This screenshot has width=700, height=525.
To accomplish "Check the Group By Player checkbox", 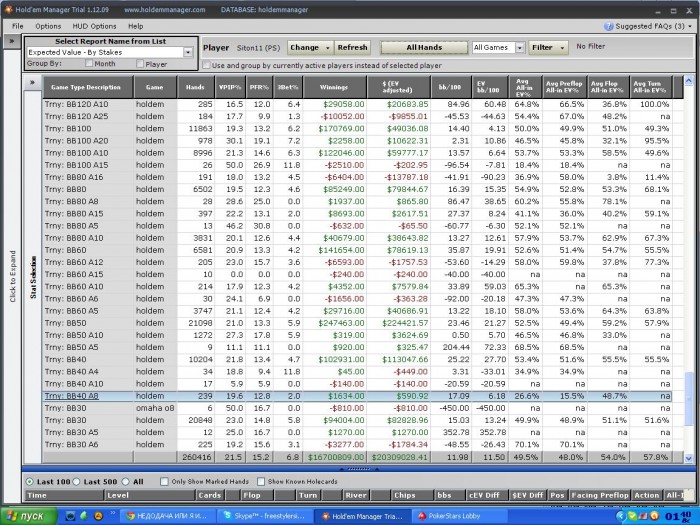I will click(140, 64).
